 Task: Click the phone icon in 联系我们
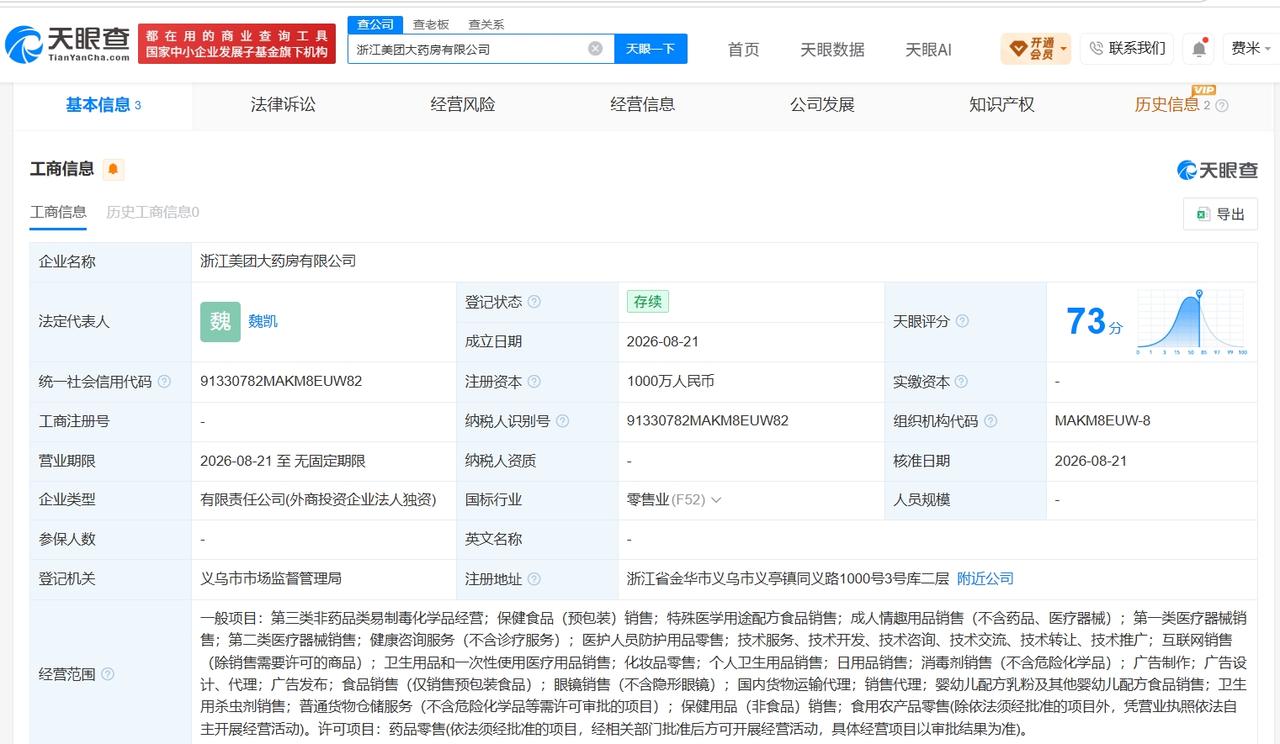pyautogui.click(x=1096, y=48)
